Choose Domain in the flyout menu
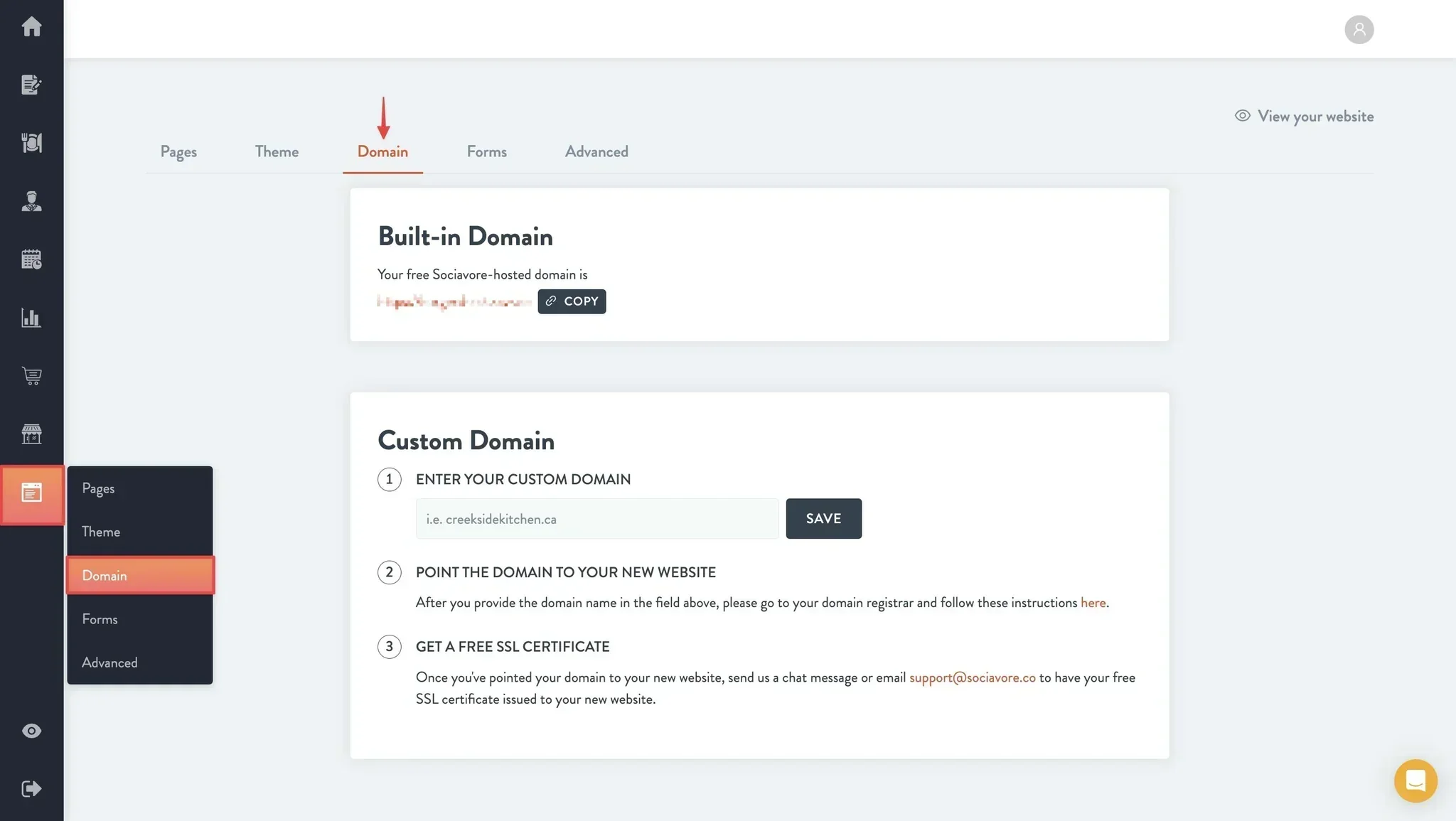The height and width of the screenshot is (821, 1456). 140,575
